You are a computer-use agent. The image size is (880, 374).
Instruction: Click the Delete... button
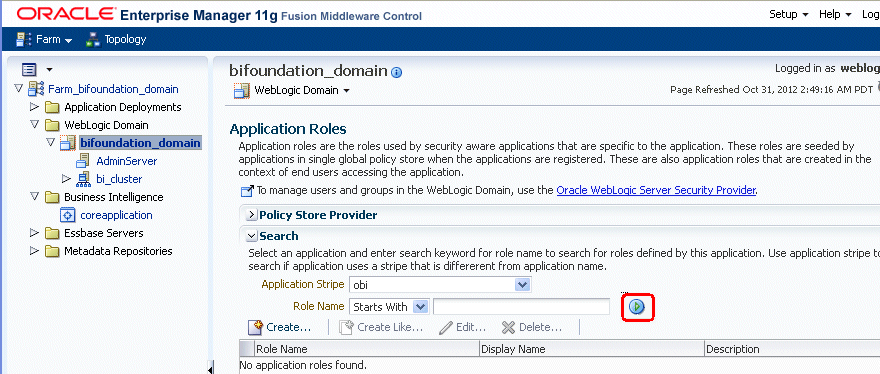coord(540,327)
